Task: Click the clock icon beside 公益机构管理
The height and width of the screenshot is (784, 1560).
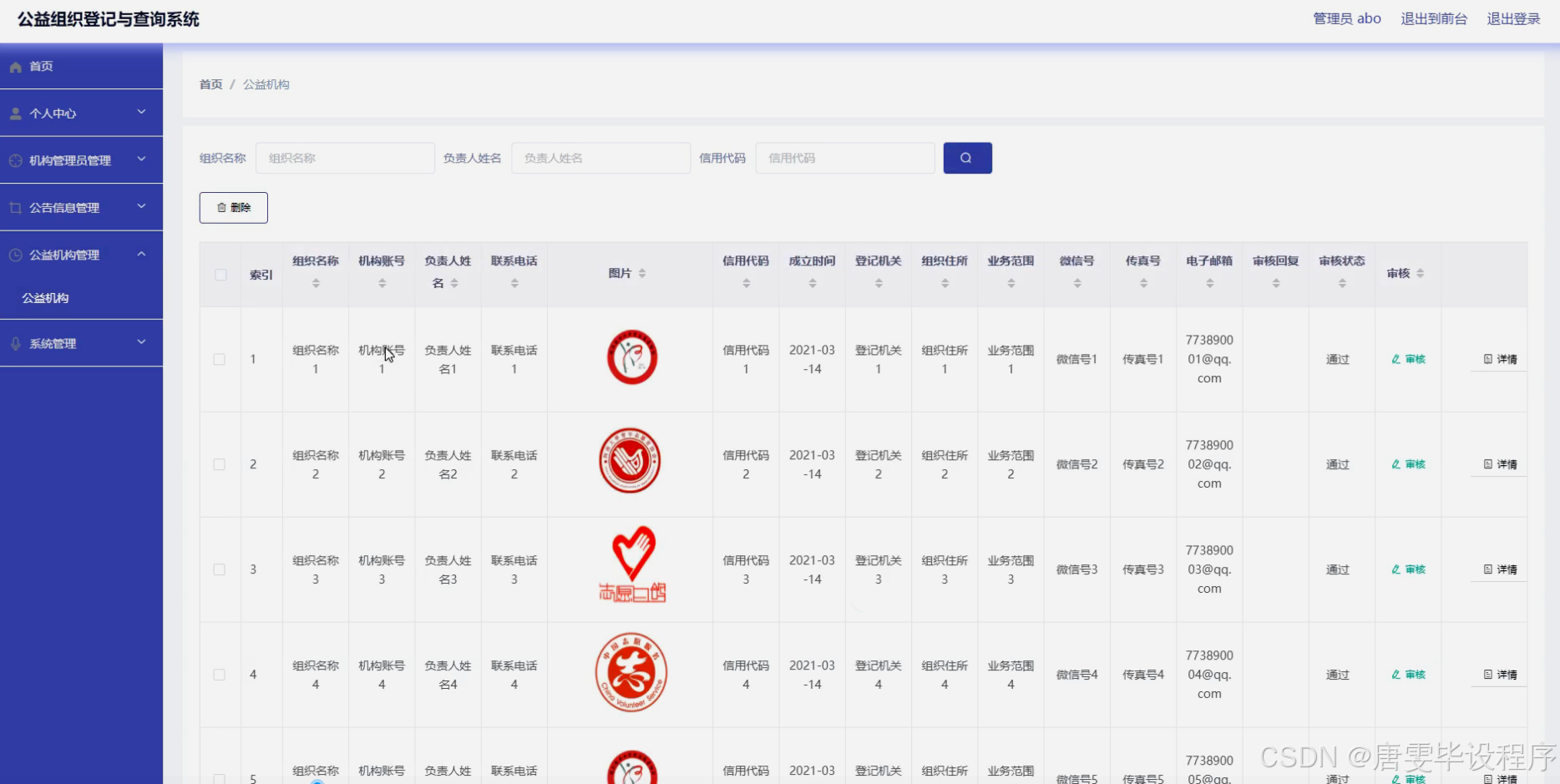Action: (x=15, y=255)
